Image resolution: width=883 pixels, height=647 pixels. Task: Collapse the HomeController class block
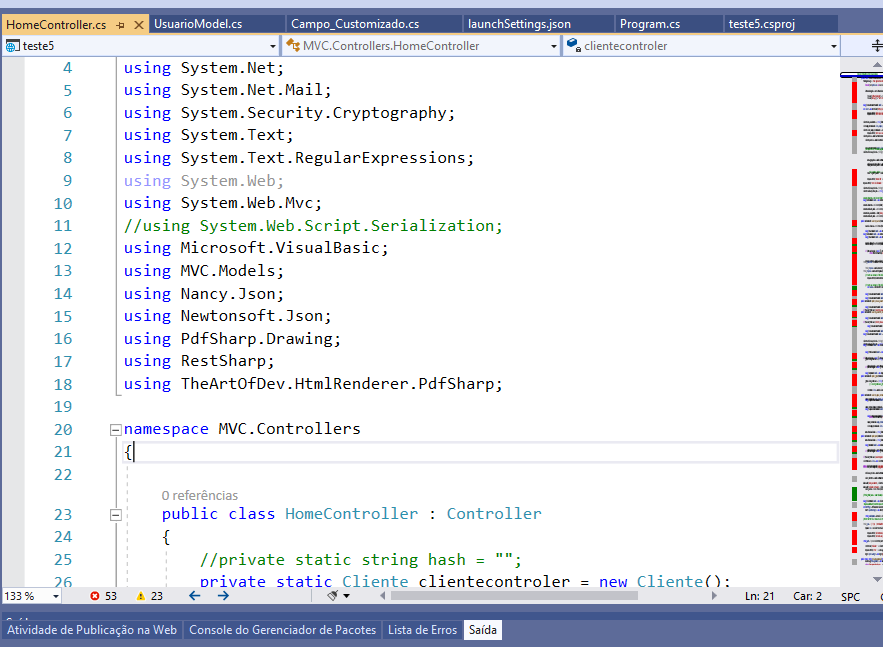coord(115,515)
